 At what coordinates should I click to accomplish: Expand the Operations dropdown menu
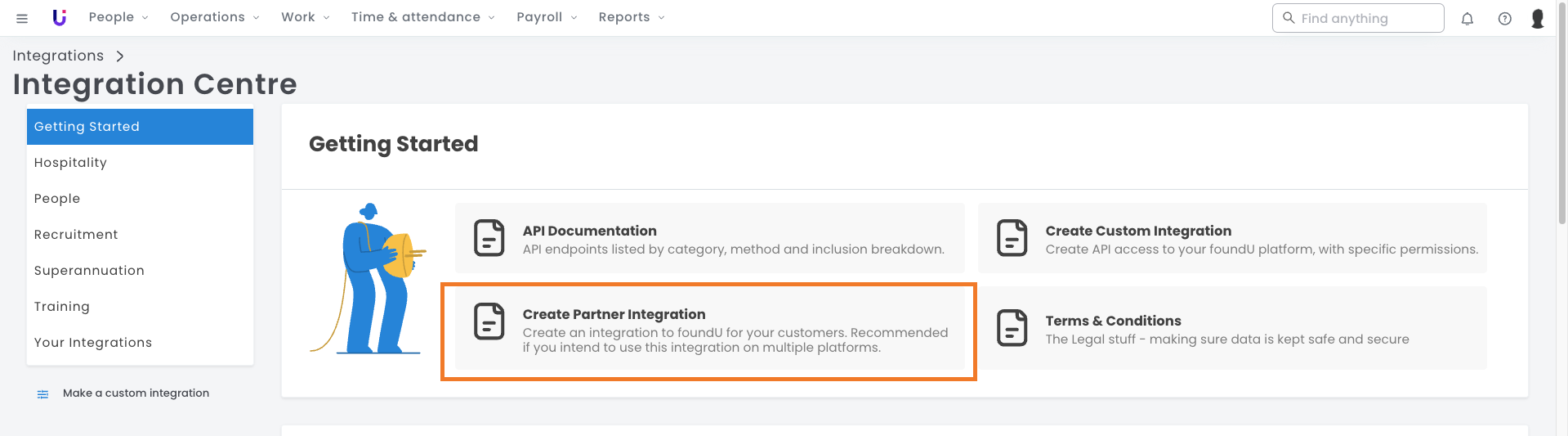coord(214,17)
